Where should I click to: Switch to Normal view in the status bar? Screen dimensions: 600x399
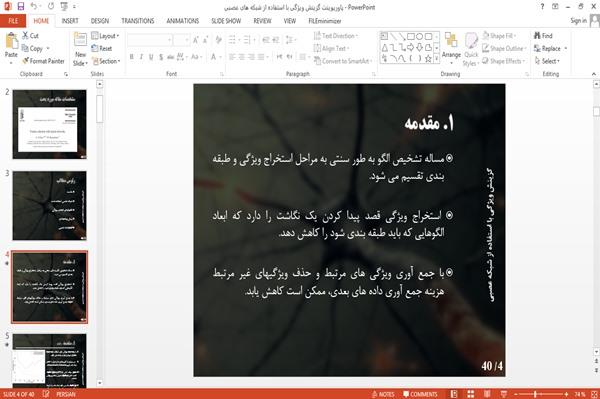(x=454, y=394)
